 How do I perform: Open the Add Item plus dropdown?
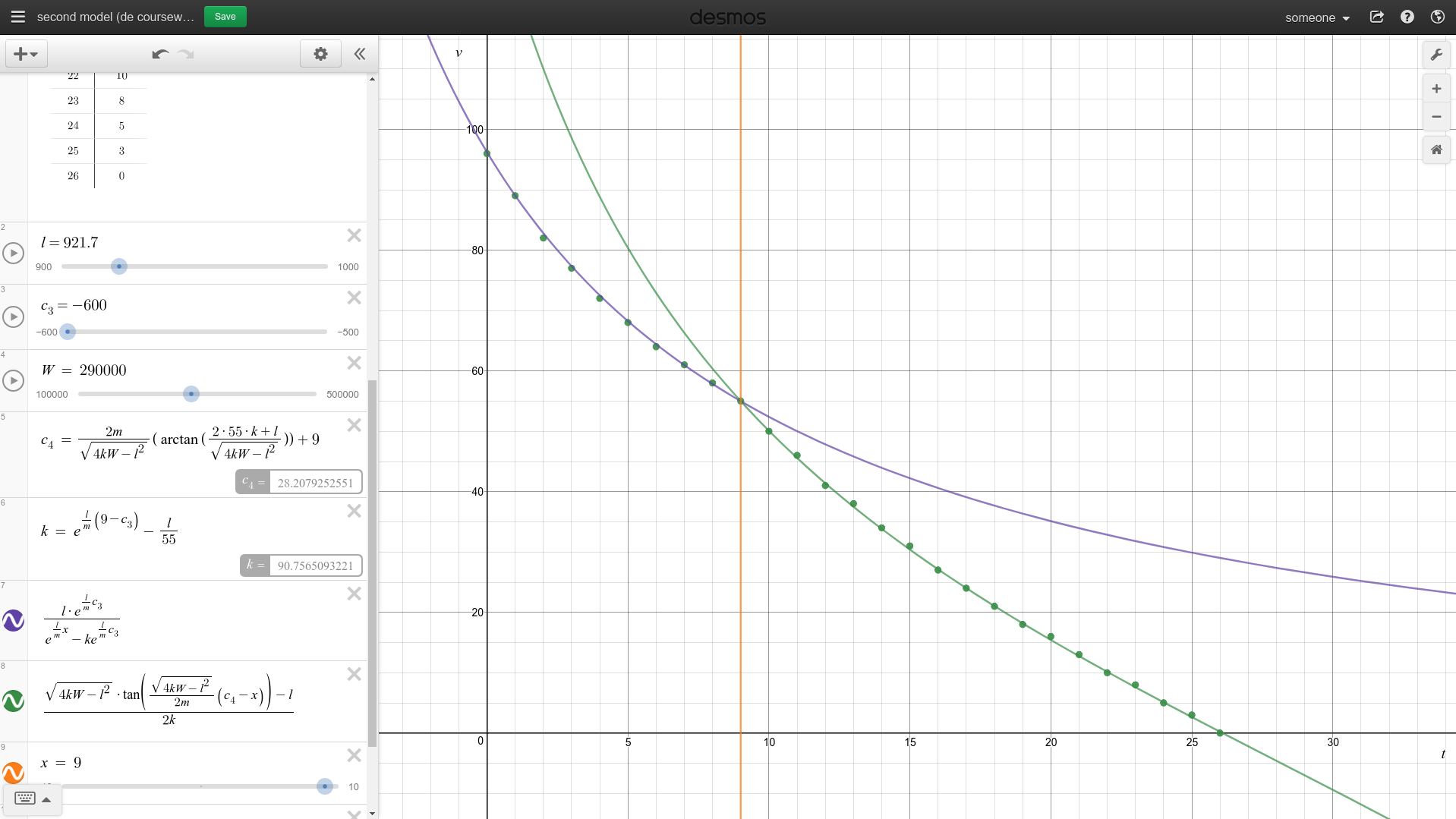(x=27, y=54)
